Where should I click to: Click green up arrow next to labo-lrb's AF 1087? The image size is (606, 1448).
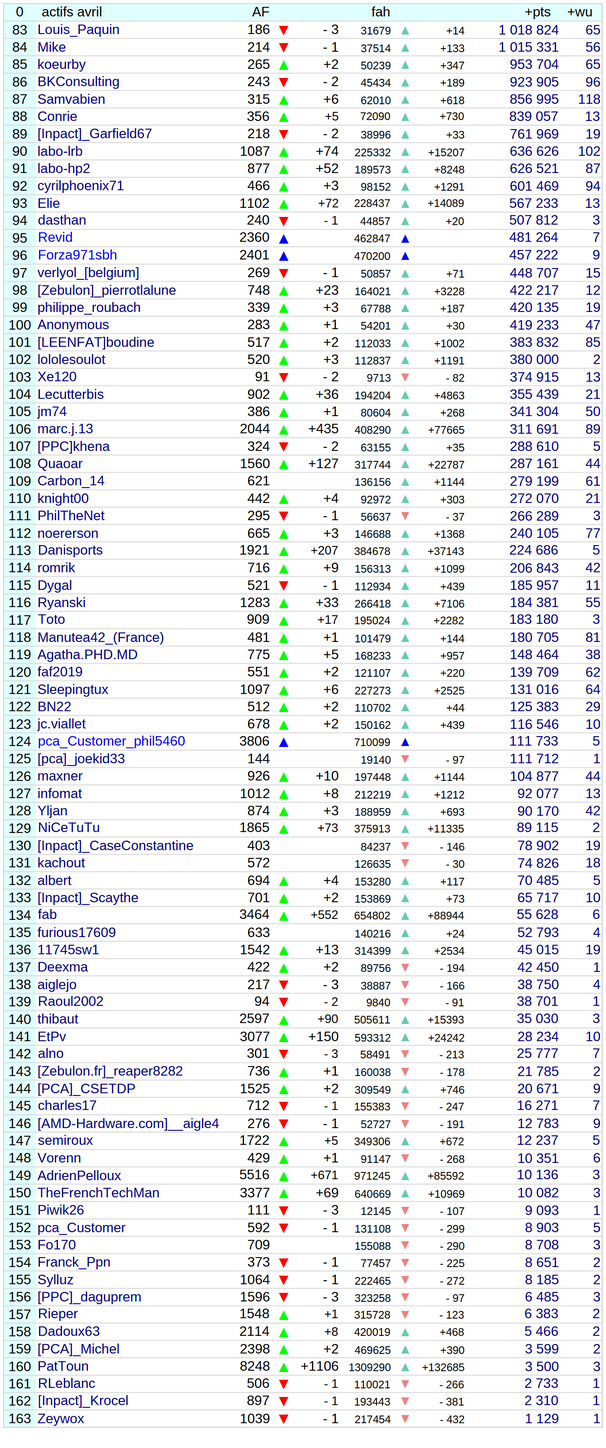tap(284, 152)
